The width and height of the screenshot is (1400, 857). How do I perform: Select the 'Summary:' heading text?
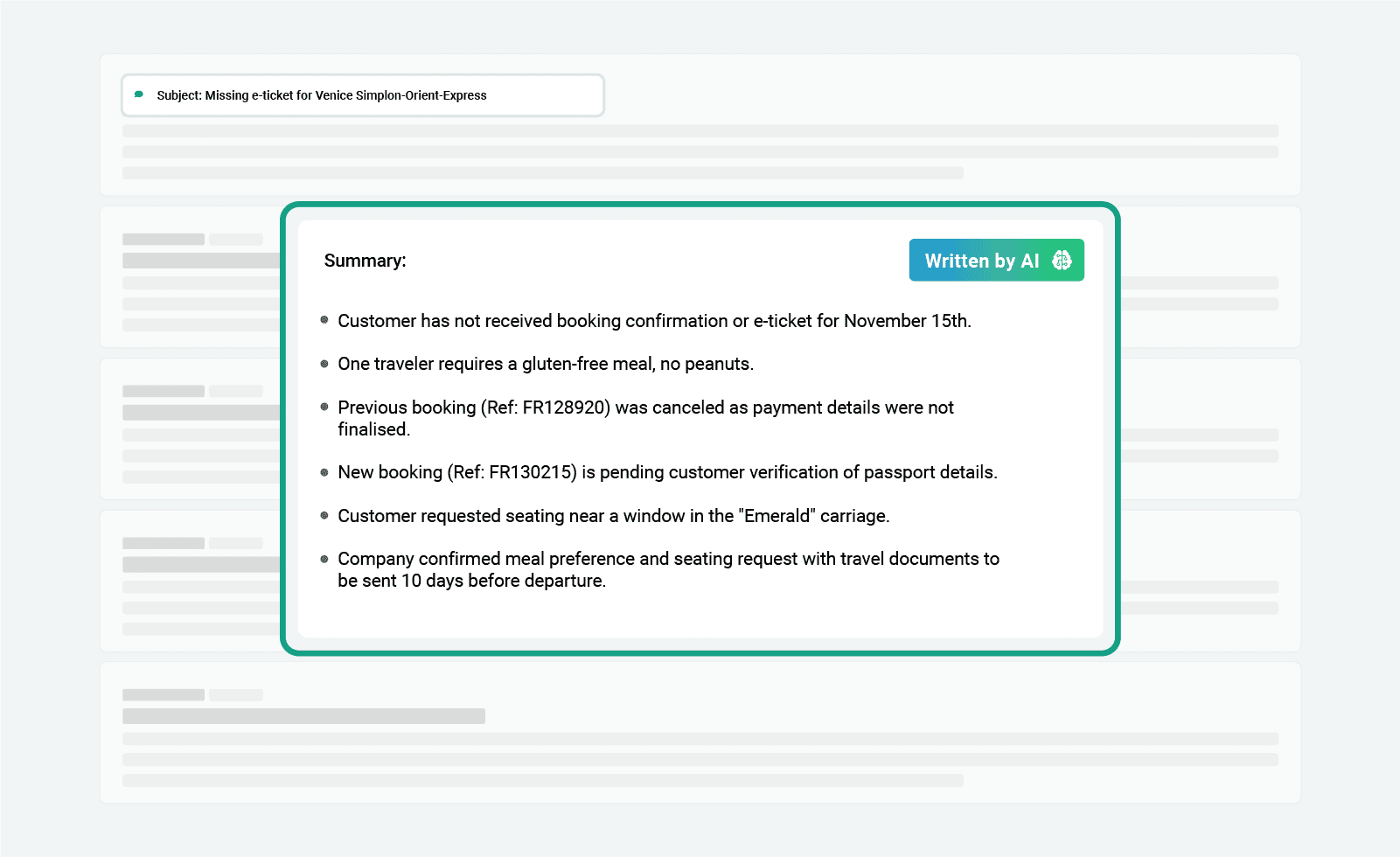coord(366,261)
